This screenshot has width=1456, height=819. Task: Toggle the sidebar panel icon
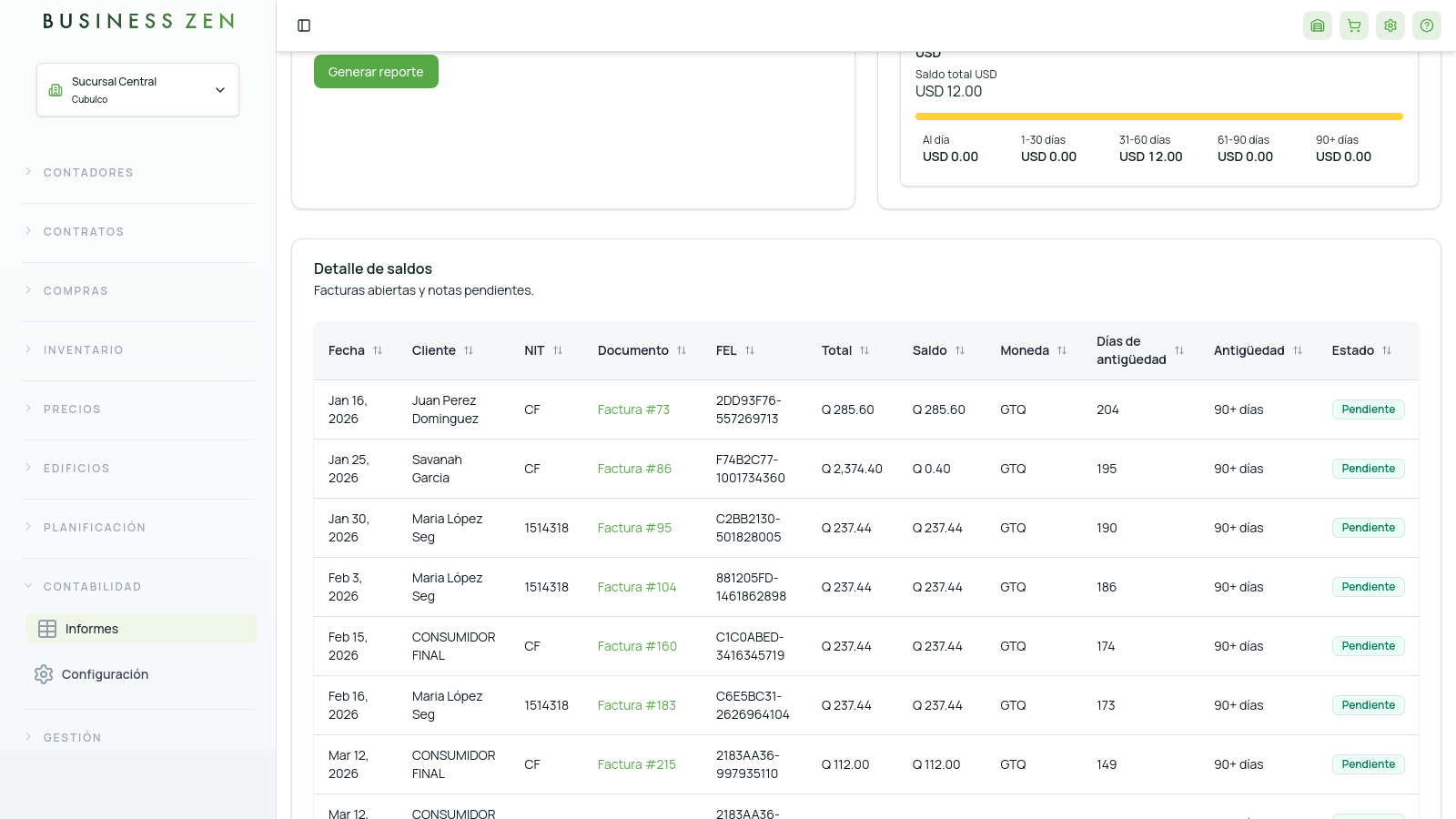(304, 25)
